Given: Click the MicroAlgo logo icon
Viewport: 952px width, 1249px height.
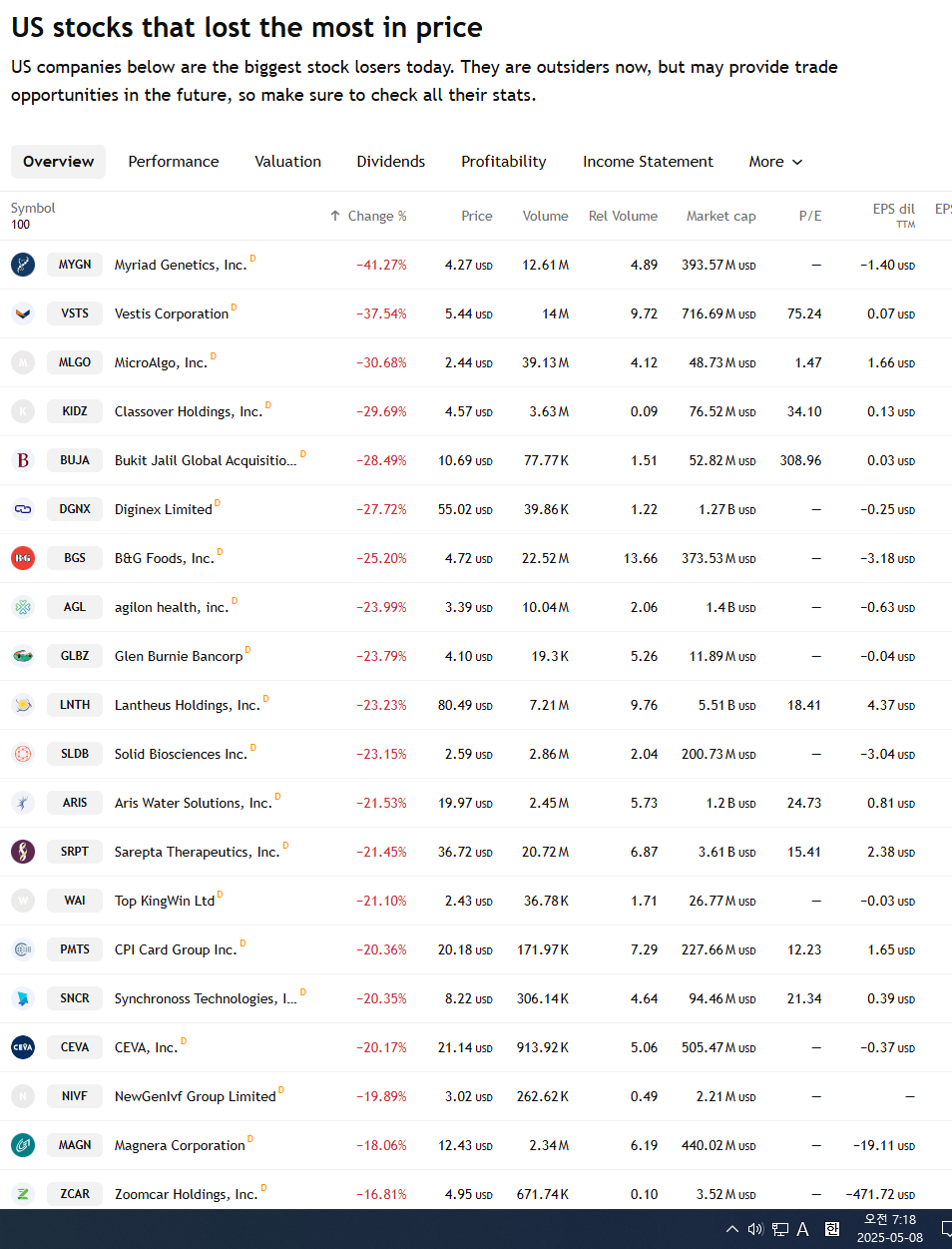Looking at the screenshot, I should click(x=23, y=362).
